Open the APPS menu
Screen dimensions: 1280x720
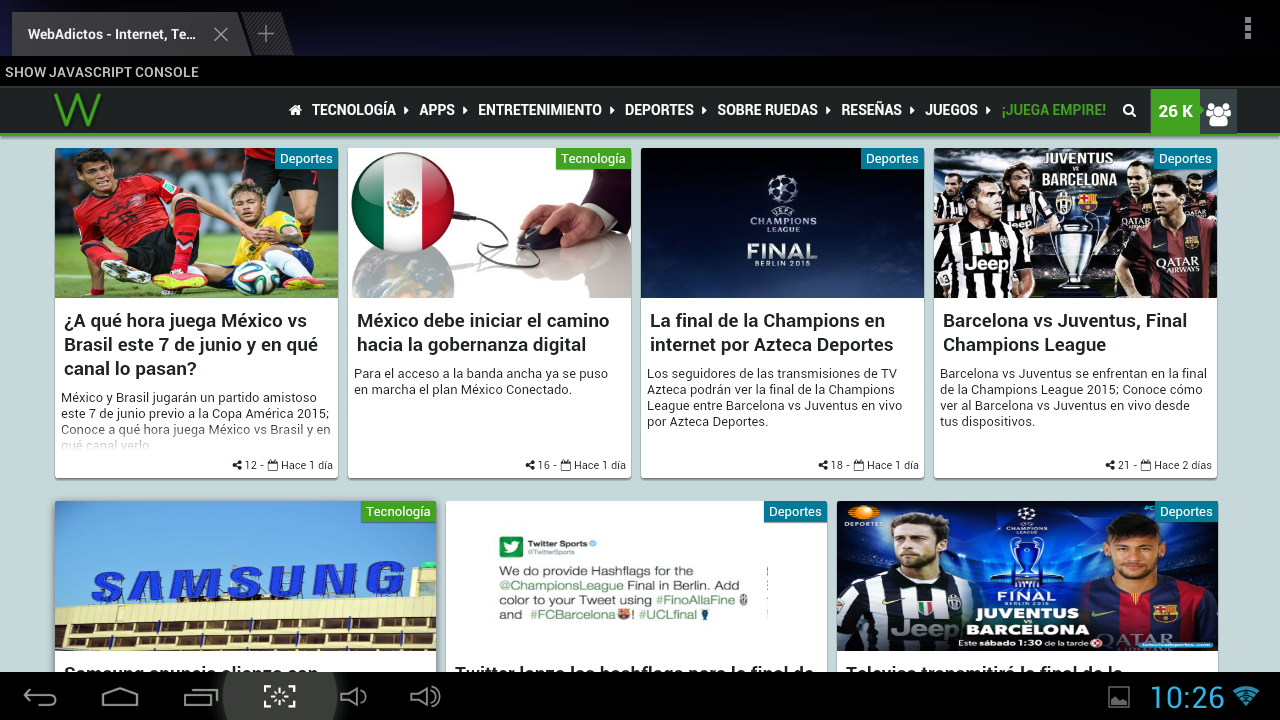(437, 110)
